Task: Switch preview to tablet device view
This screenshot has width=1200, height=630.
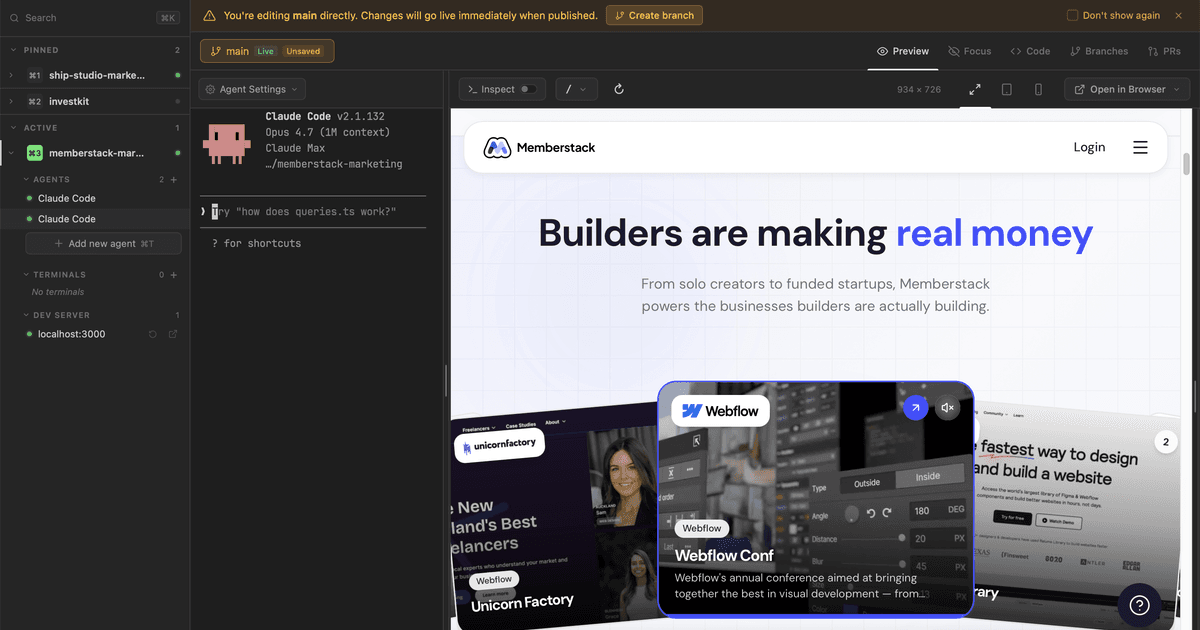Action: click(1007, 89)
